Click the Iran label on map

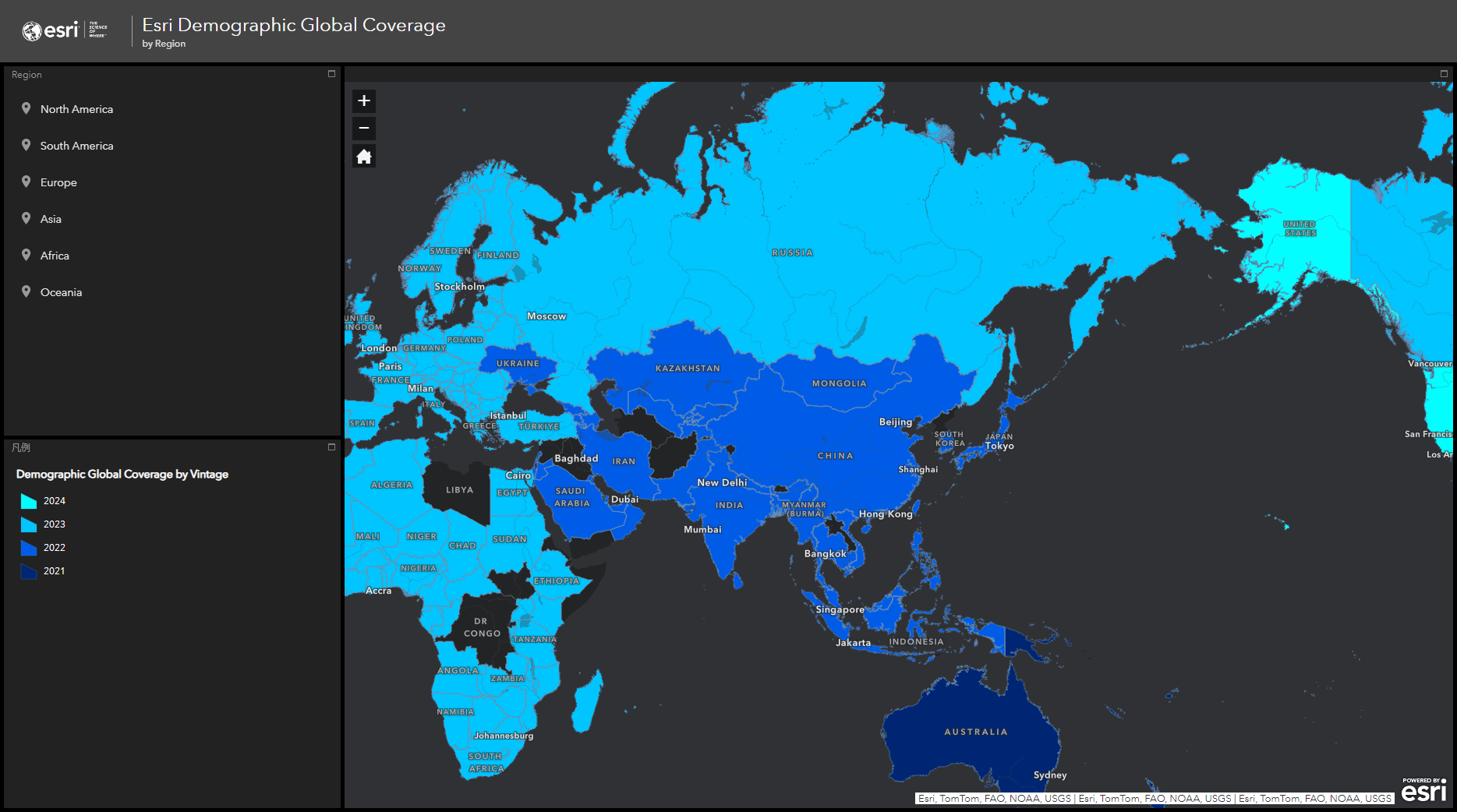pyautogui.click(x=624, y=461)
